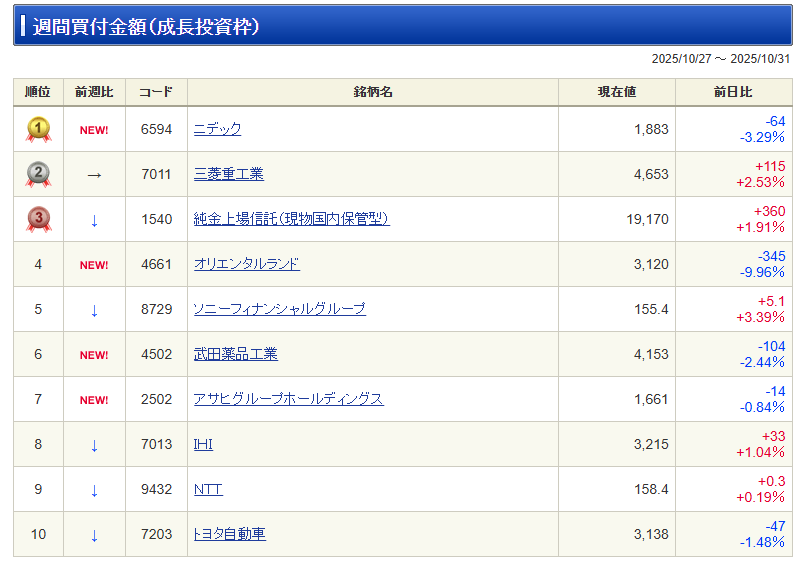Screen dimensions: 810x561
Task: Click the current price 3,215
Action: pos(651,444)
